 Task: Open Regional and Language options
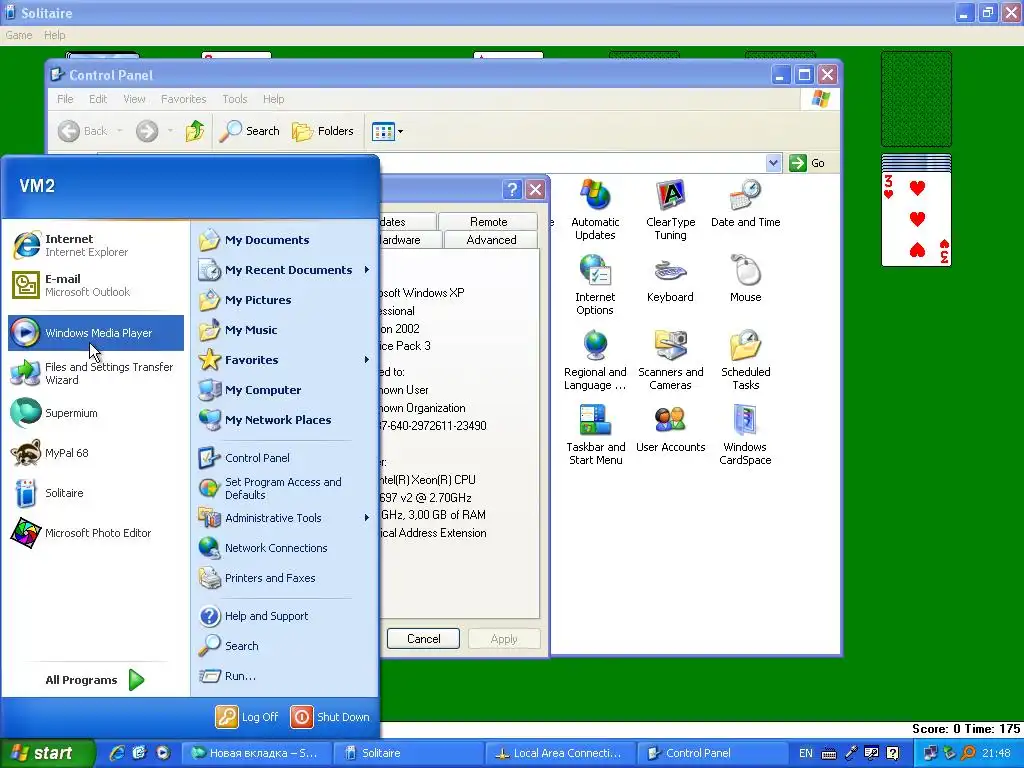point(595,360)
